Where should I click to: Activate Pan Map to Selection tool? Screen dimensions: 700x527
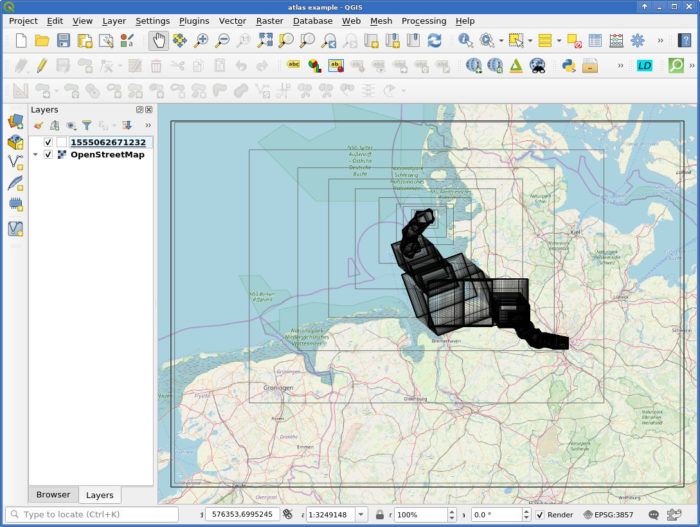pos(180,41)
